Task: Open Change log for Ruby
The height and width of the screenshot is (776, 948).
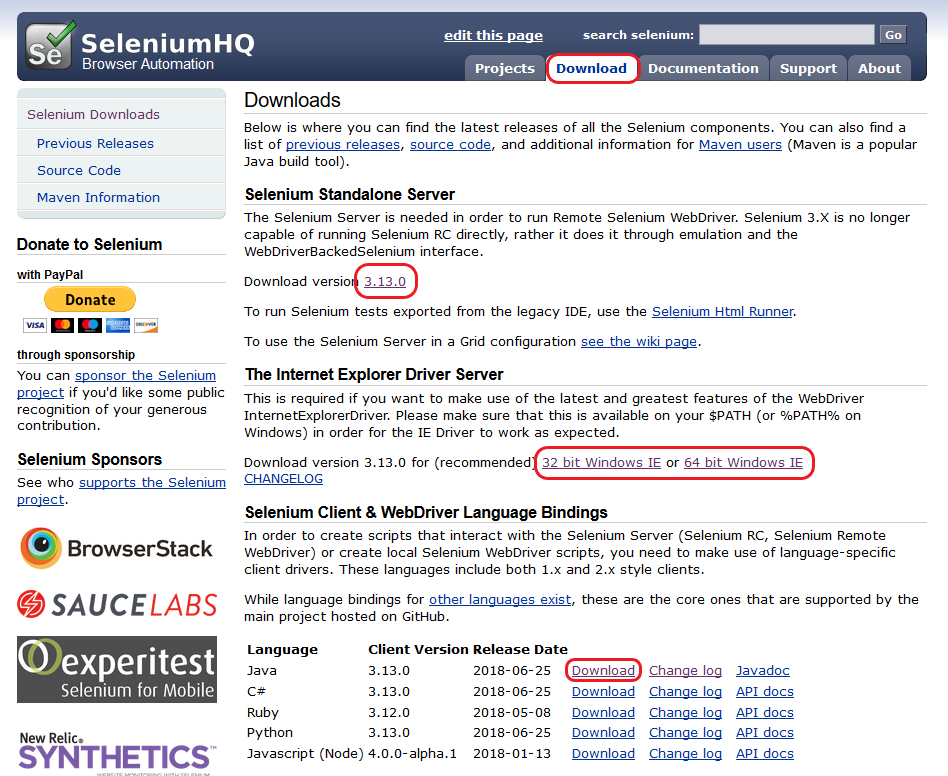Action: (x=685, y=713)
